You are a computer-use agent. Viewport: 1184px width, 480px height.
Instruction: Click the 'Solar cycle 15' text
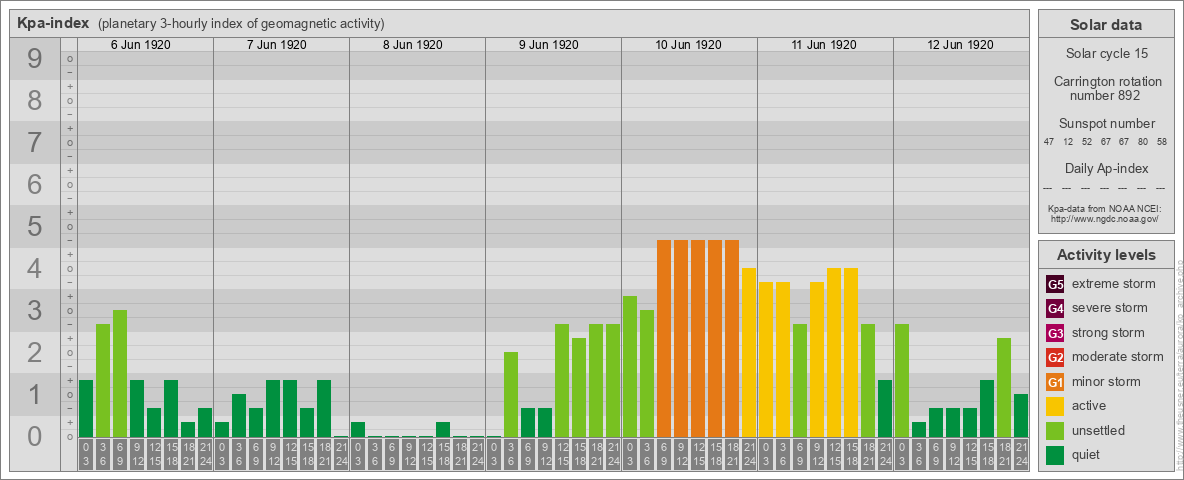pos(1106,54)
